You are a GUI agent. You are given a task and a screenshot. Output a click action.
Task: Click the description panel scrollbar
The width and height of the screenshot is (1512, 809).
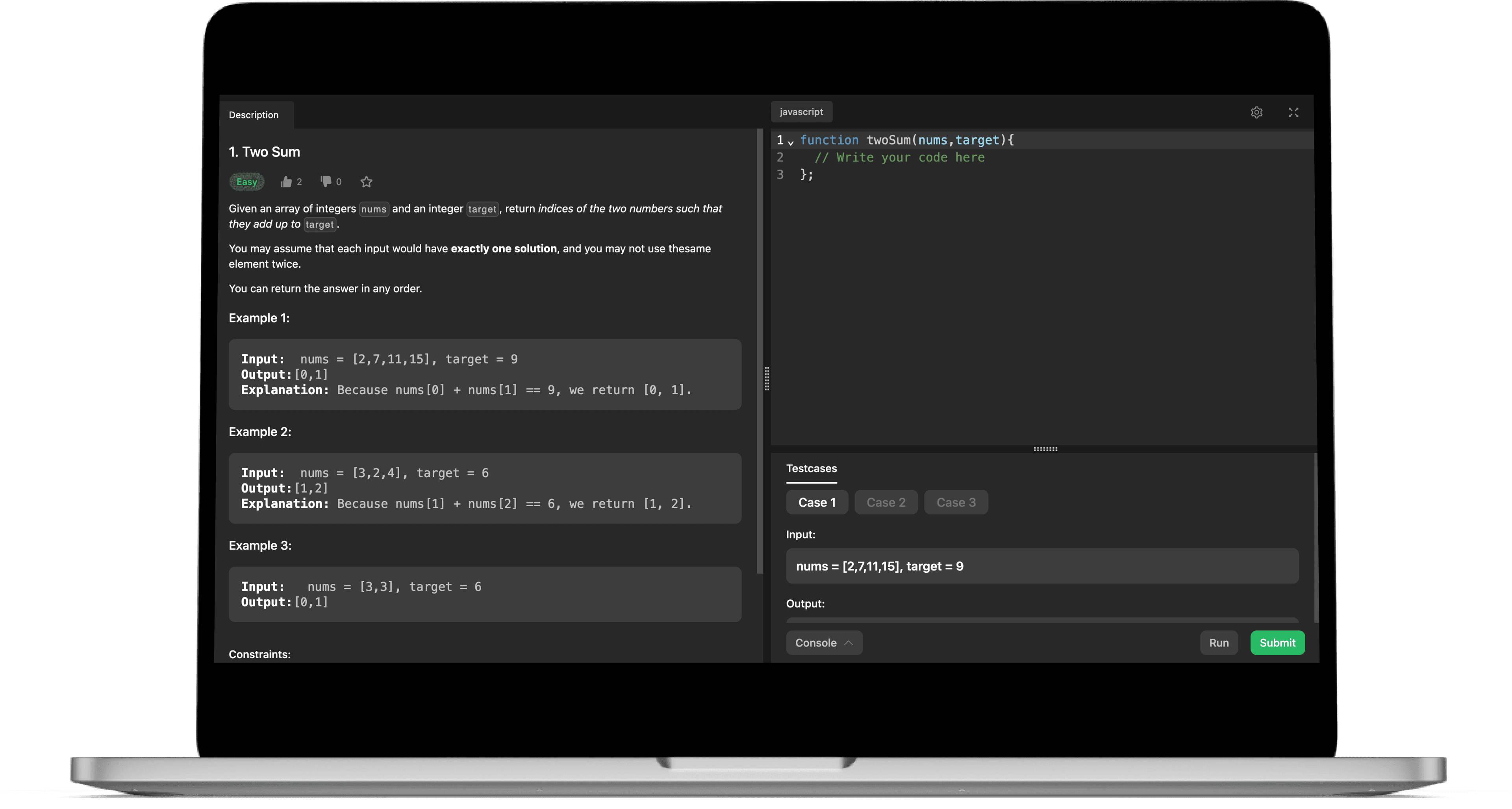[760, 352]
